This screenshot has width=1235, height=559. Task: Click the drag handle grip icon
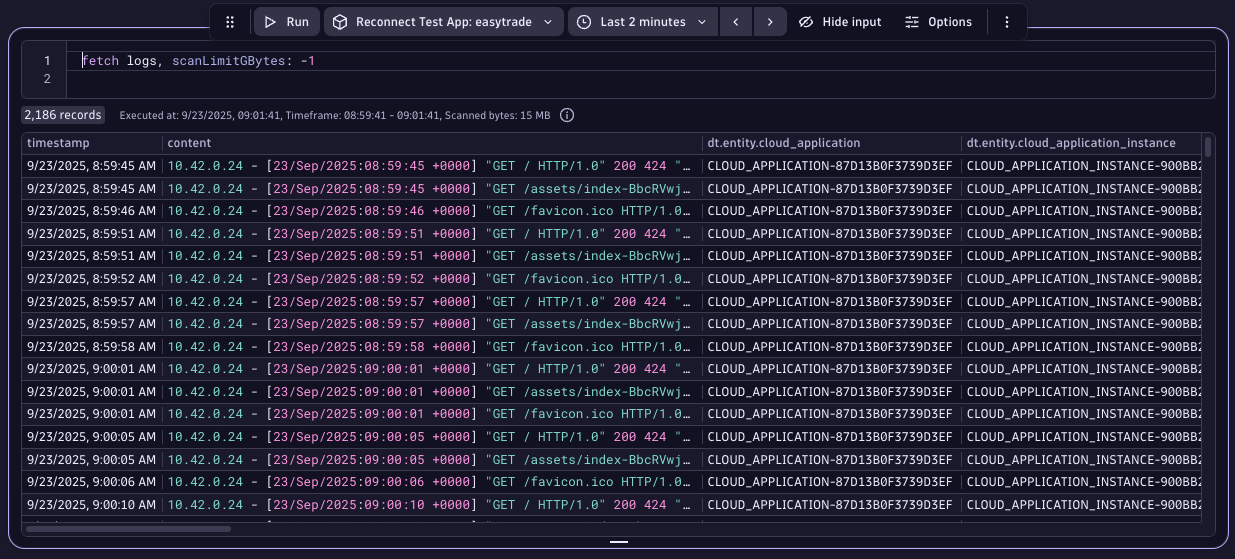pyautogui.click(x=230, y=22)
